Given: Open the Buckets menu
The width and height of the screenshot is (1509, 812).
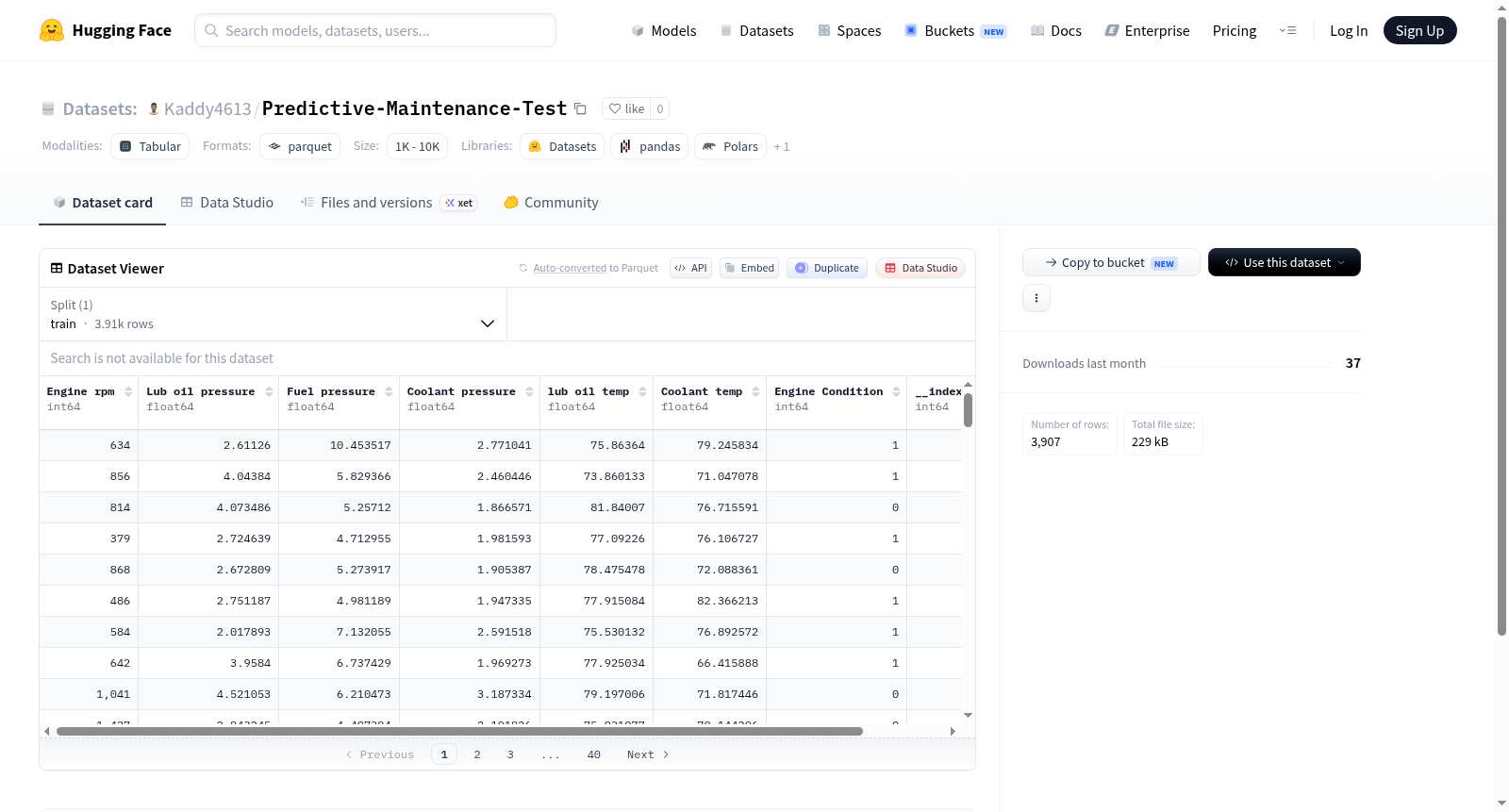Looking at the screenshot, I should (955, 30).
